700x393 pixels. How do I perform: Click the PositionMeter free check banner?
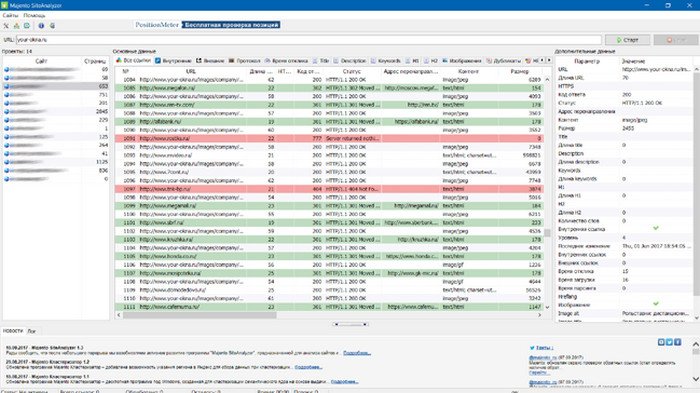click(208, 25)
